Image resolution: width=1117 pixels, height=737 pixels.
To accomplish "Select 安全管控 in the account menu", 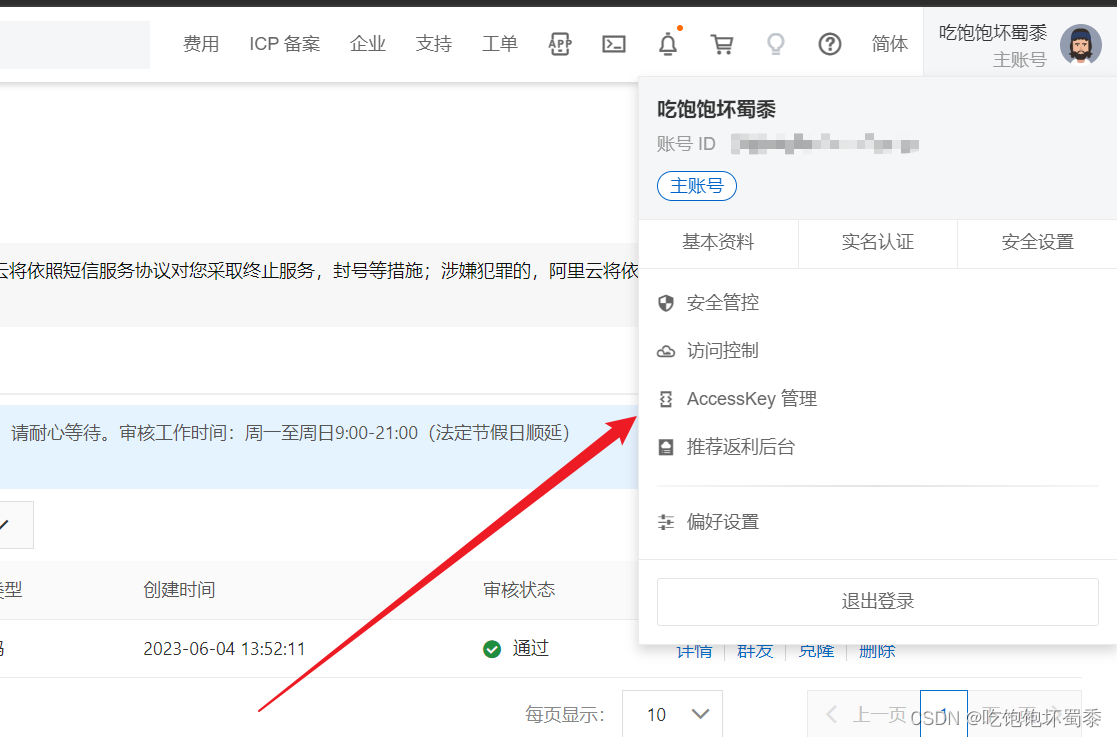I will point(722,303).
